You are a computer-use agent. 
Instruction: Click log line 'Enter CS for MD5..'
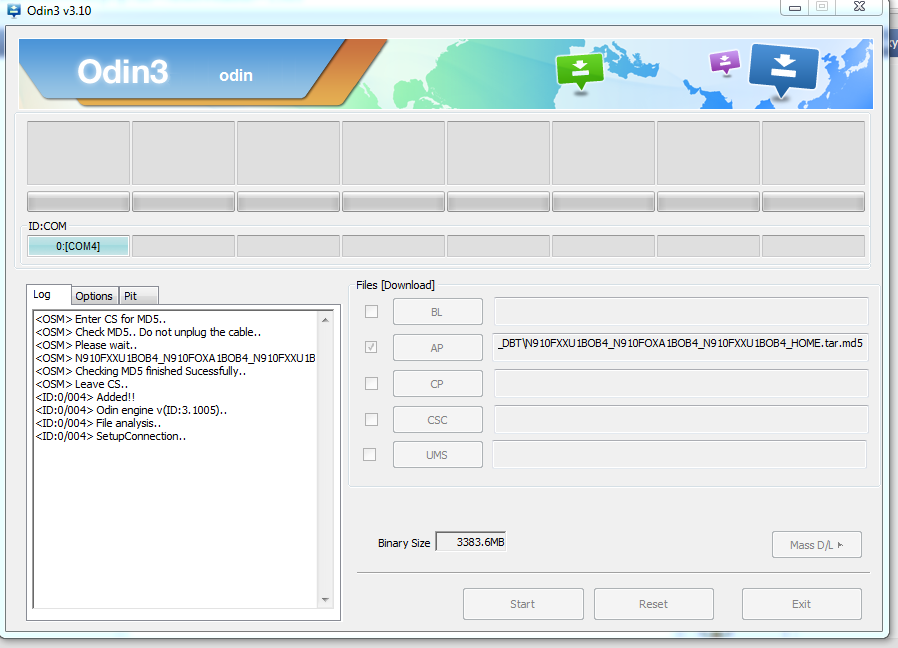click(101, 319)
